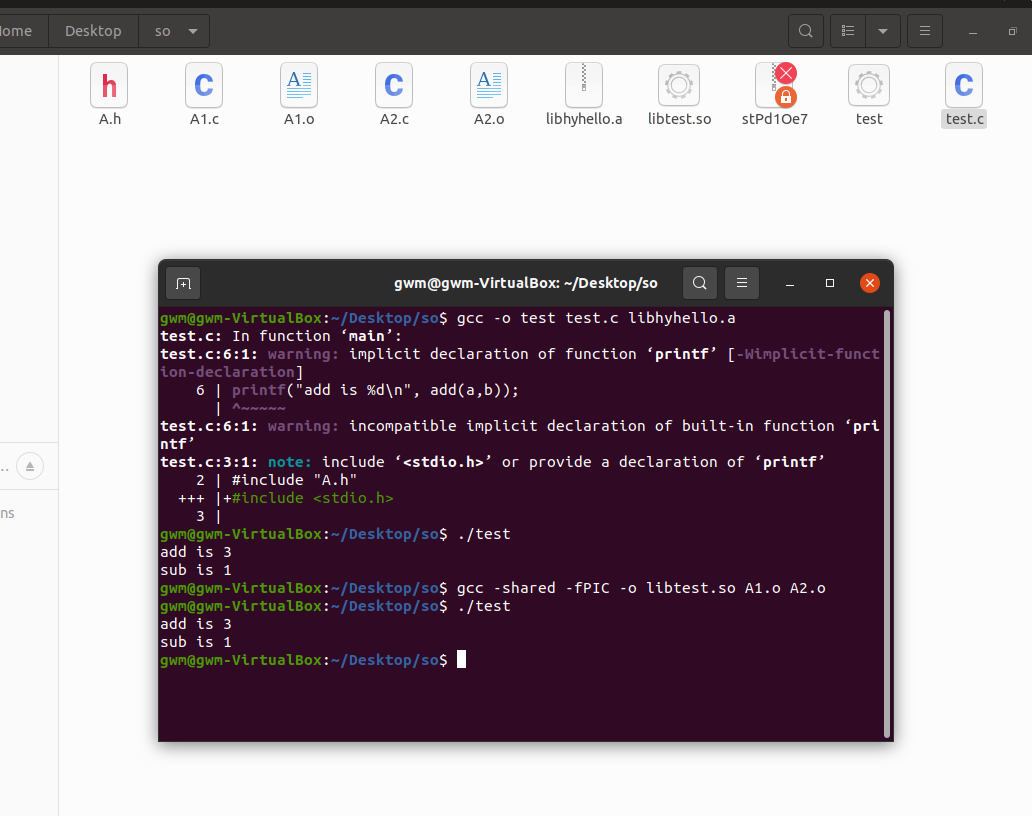
Task: Select the A1.o object file icon
Action: (299, 86)
